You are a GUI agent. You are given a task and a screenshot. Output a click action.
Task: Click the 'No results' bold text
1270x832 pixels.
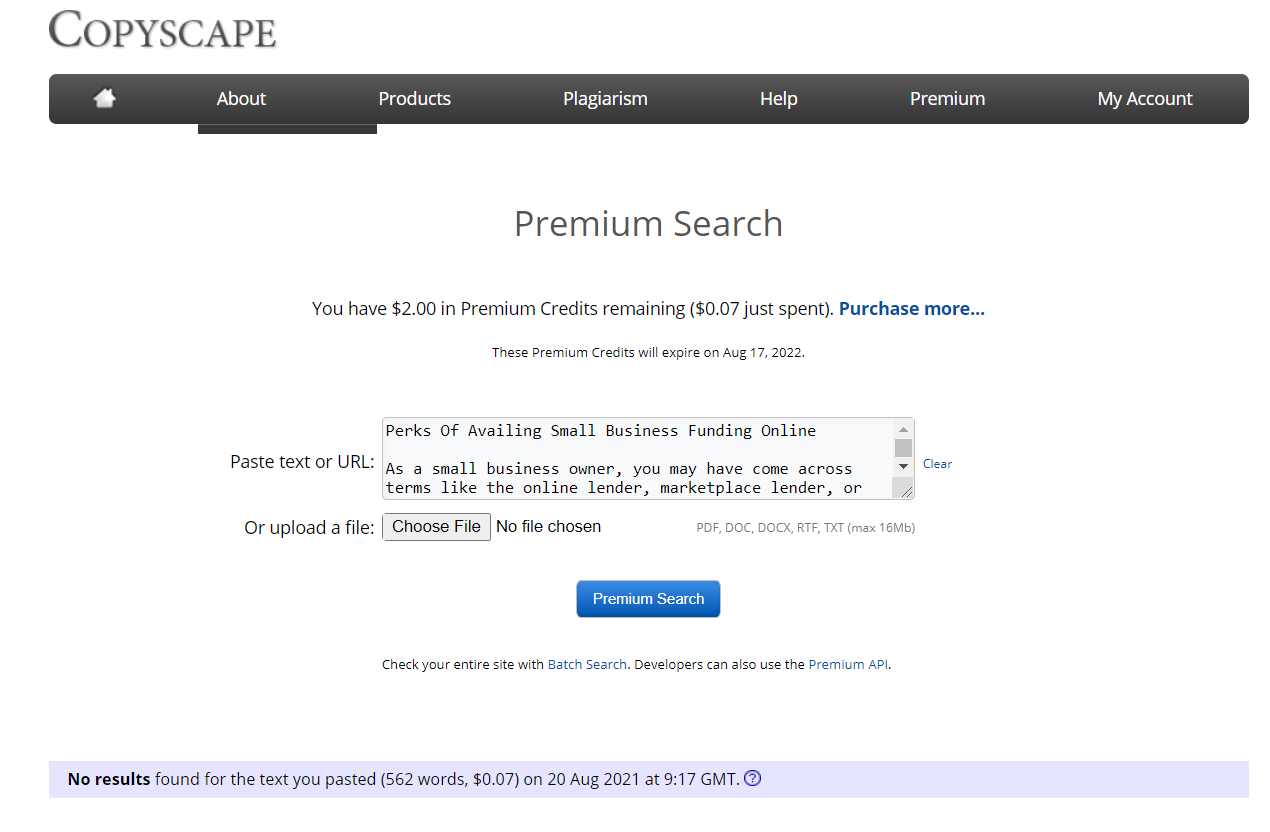(109, 779)
